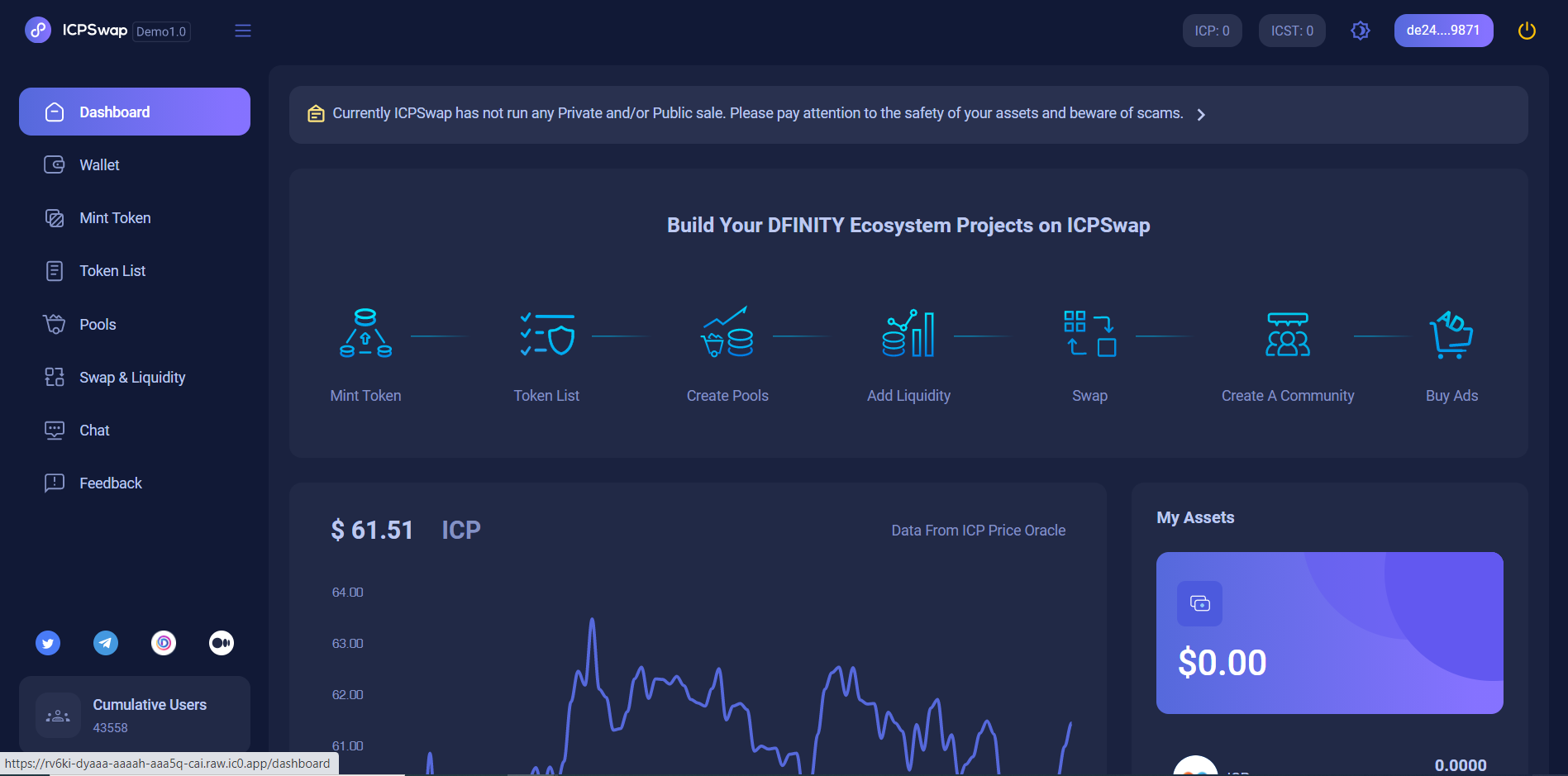Click the ICPSwap logo icon
Image resolution: width=1568 pixels, height=776 pixels.
coord(38,31)
